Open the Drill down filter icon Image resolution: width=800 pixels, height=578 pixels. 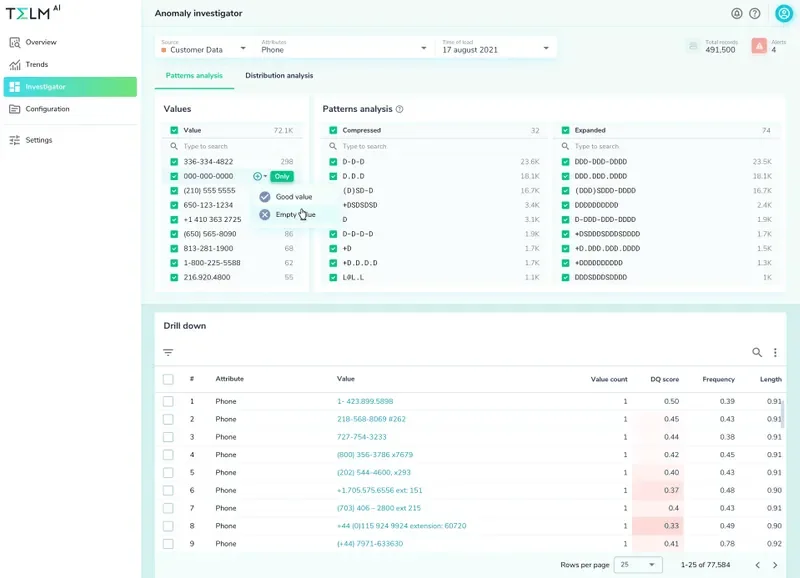coord(168,352)
